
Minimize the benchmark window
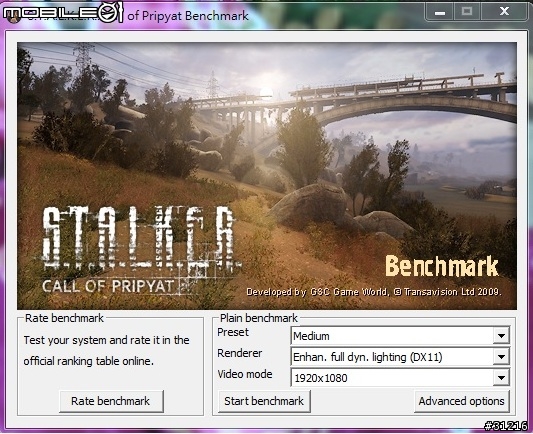point(440,12)
